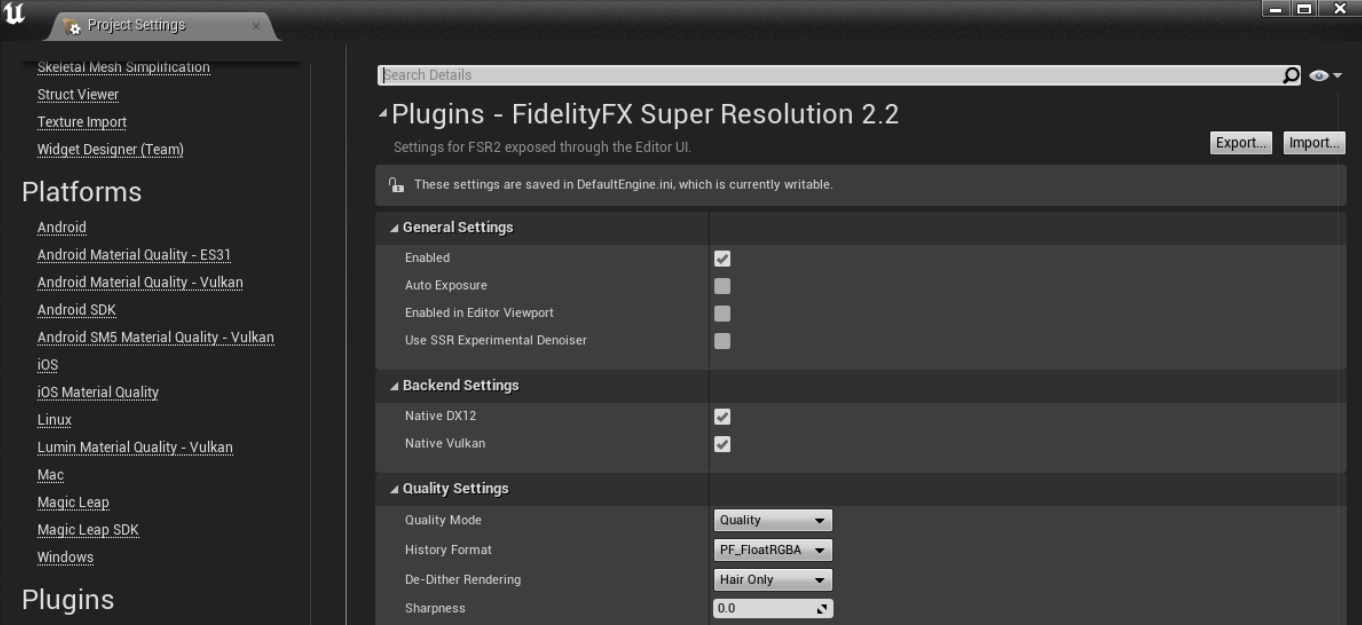The width and height of the screenshot is (1362, 625).
Task: Click the search magnifier icon
Action: 1291,75
